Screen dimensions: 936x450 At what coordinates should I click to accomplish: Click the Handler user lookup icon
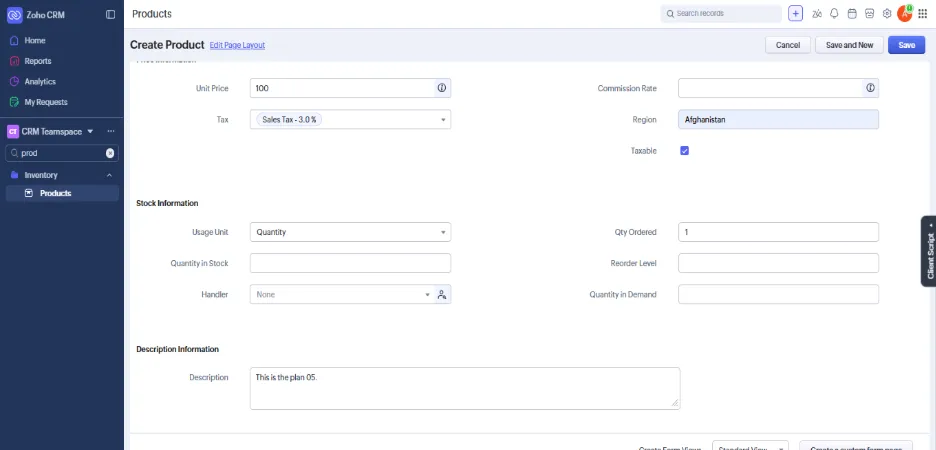[x=442, y=294]
